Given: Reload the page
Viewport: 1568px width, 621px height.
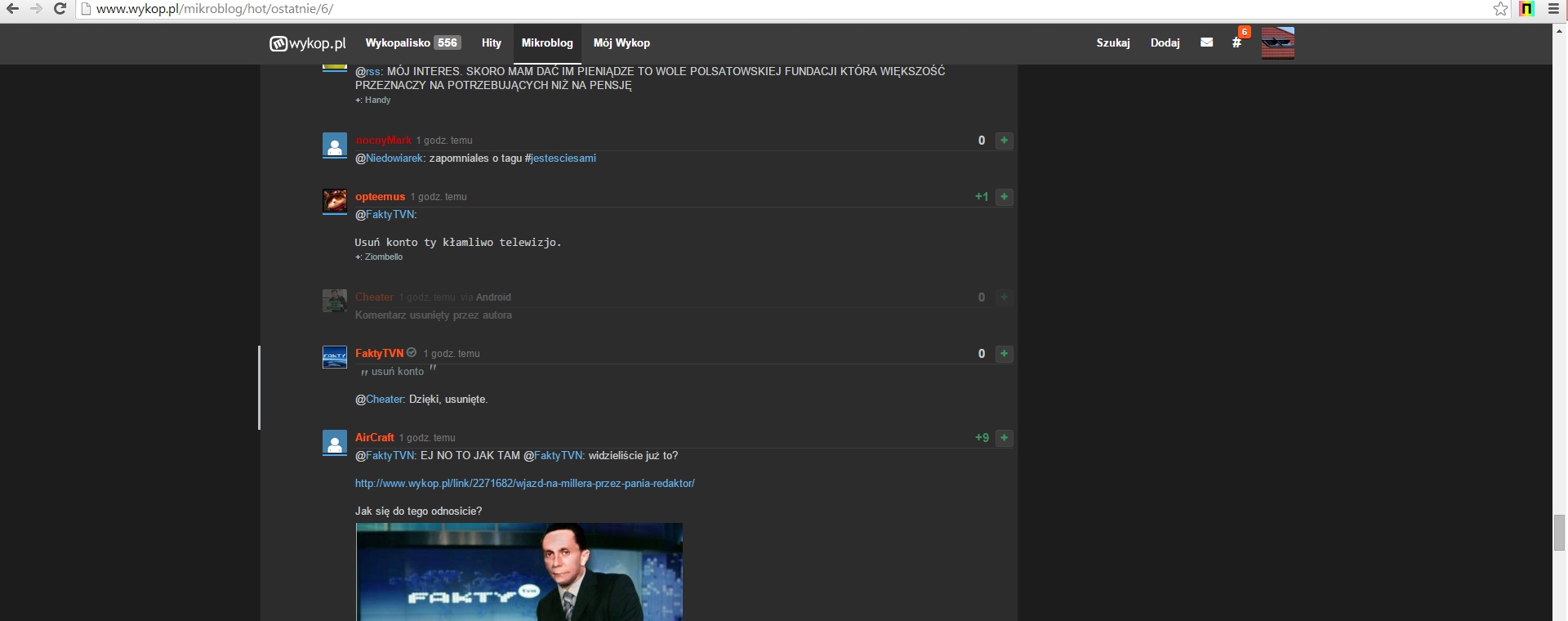Looking at the screenshot, I should 60,9.
